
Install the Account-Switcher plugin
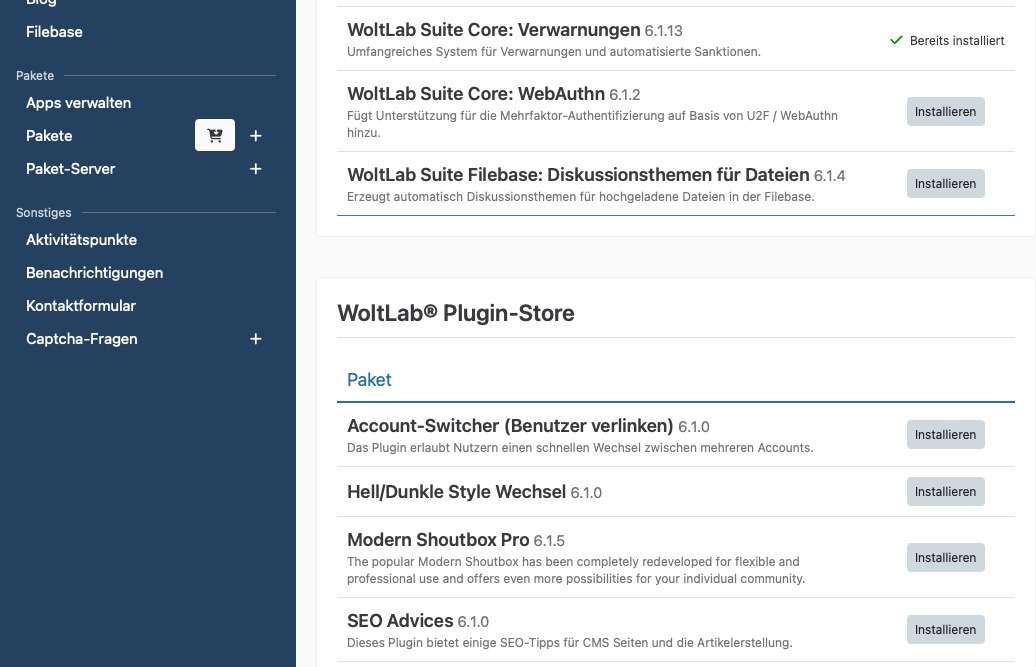(945, 435)
